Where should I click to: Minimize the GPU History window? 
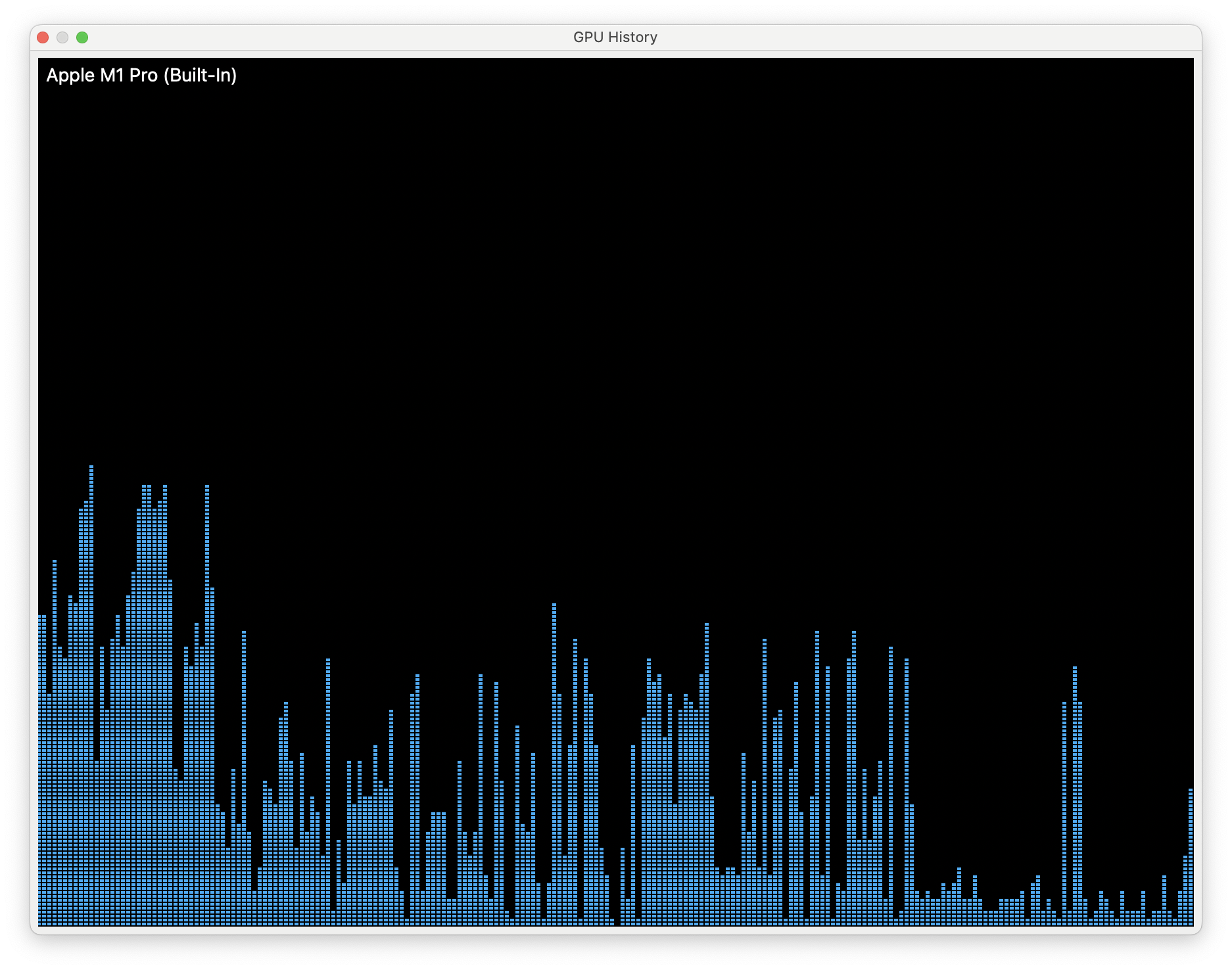(63, 37)
